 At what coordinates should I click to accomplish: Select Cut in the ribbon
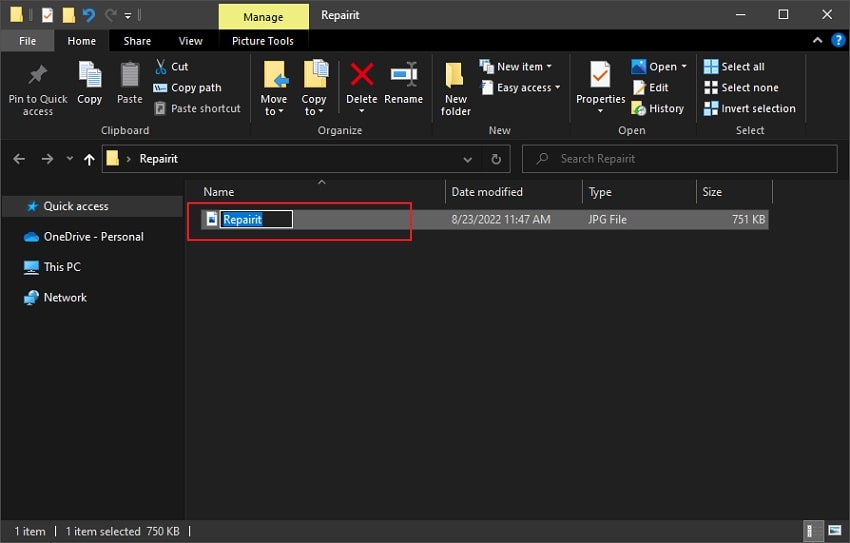click(171, 67)
